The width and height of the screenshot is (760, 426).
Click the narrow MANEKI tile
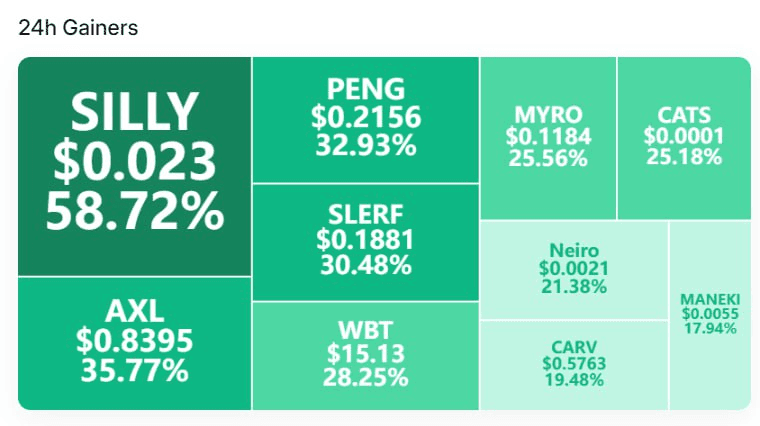point(710,316)
